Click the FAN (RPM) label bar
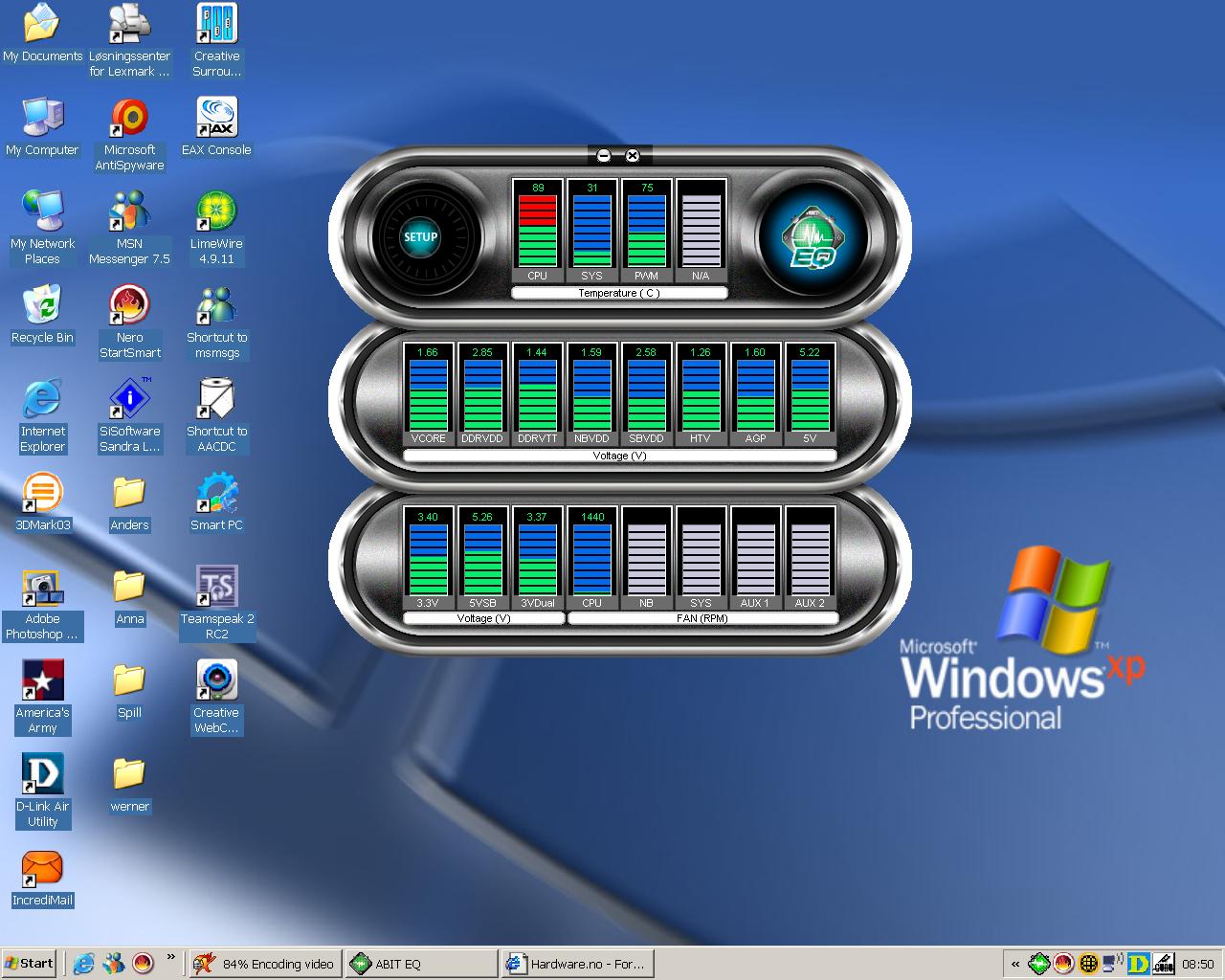This screenshot has width=1225, height=980. point(702,618)
